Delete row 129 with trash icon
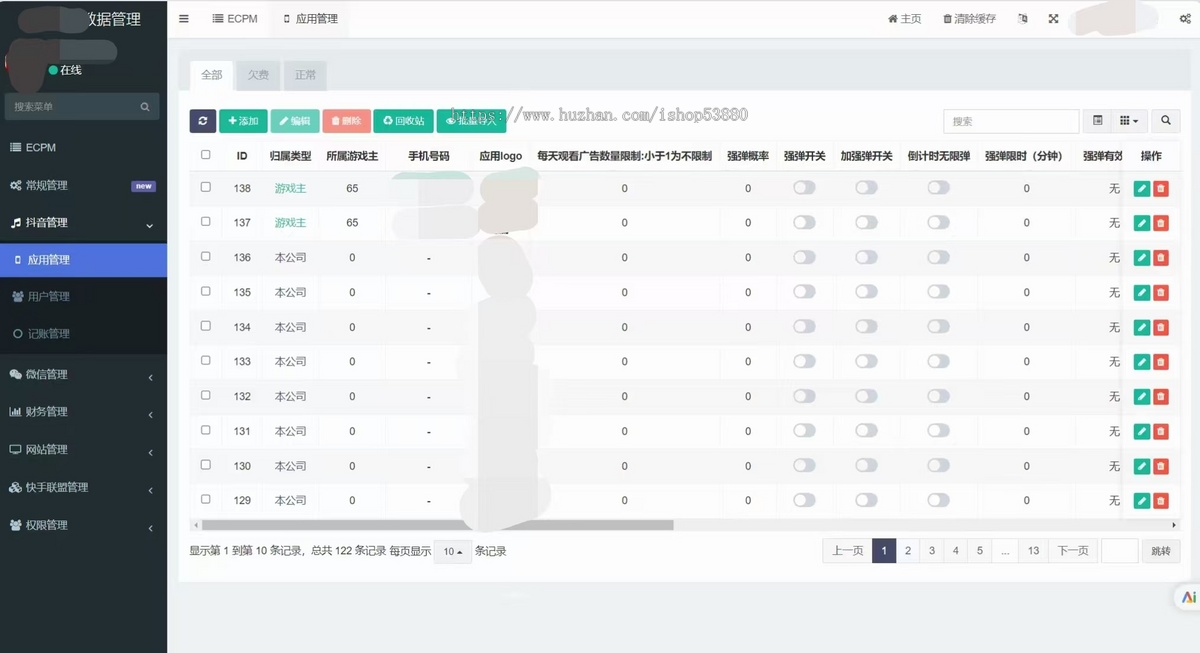 1160,501
